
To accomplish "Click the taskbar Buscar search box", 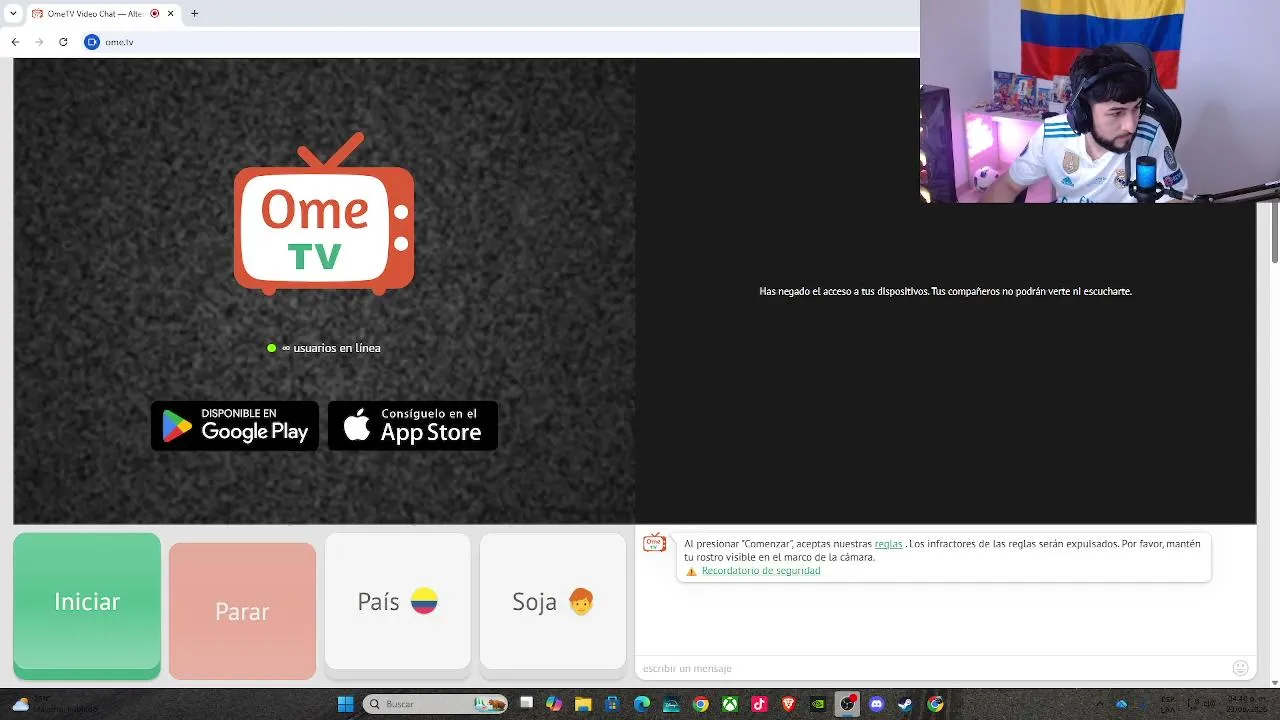I will (x=435, y=704).
